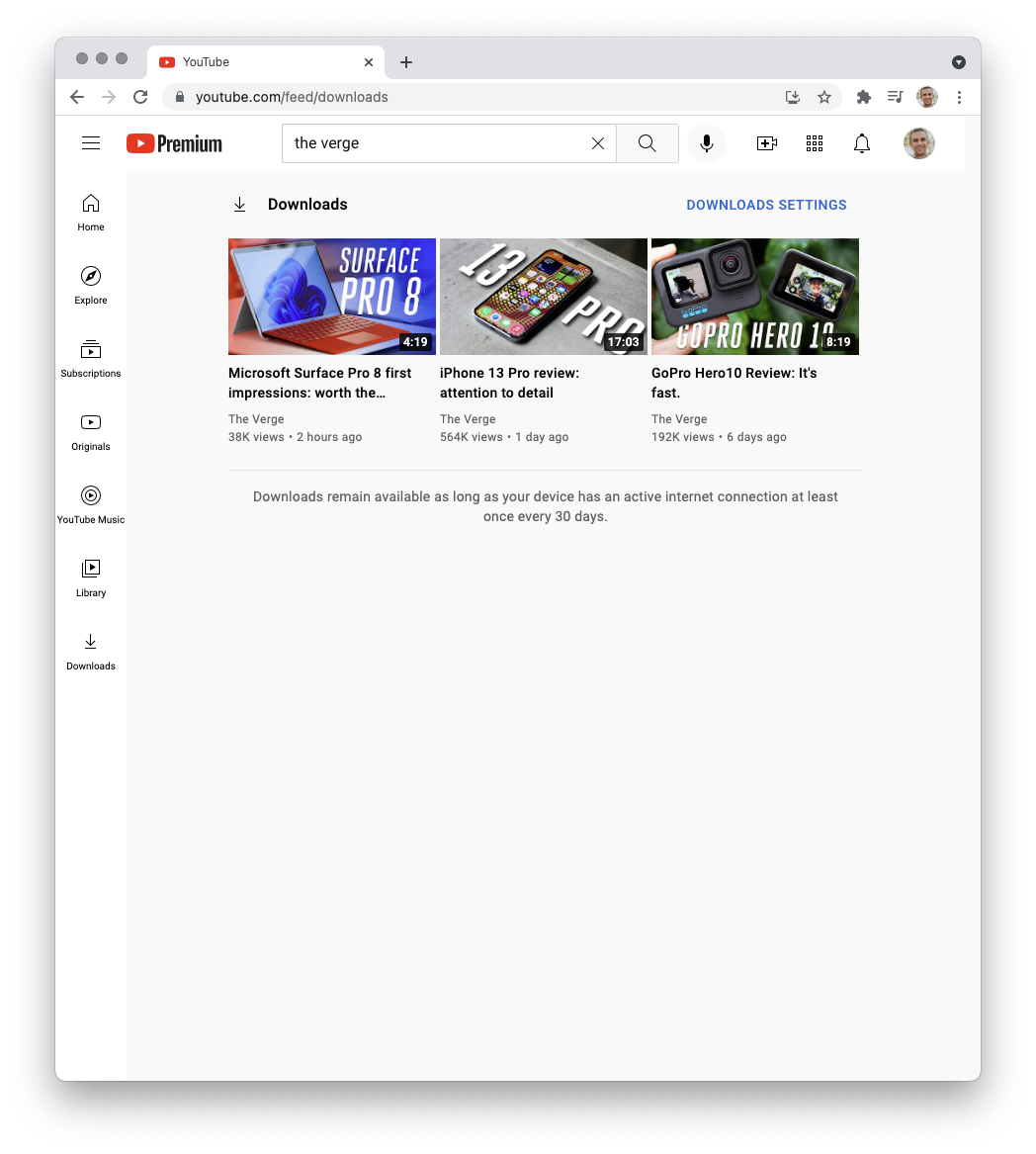Open Subscriptions in the sidebar
Image resolution: width=1036 pixels, height=1154 pixels.
pyautogui.click(x=91, y=358)
